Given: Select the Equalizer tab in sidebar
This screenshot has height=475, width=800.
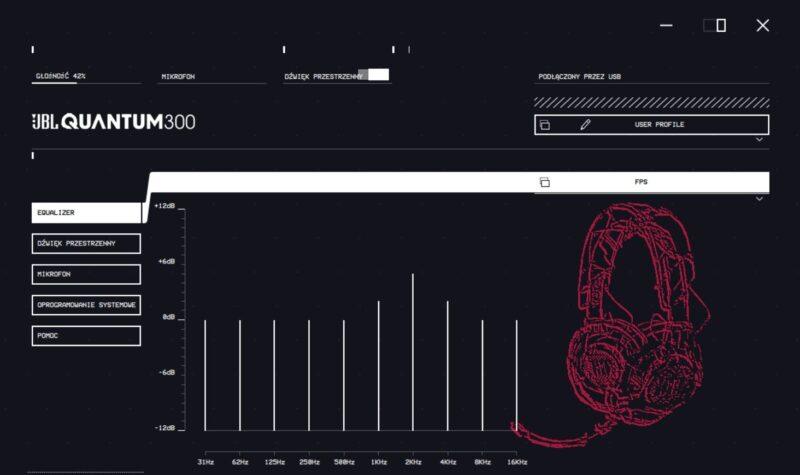Looking at the screenshot, I should [86, 213].
